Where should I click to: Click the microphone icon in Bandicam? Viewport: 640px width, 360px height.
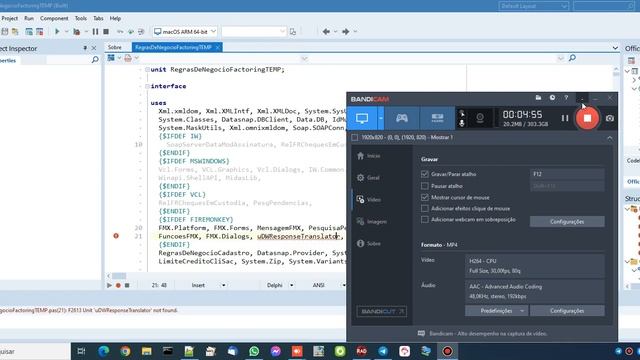462,123
